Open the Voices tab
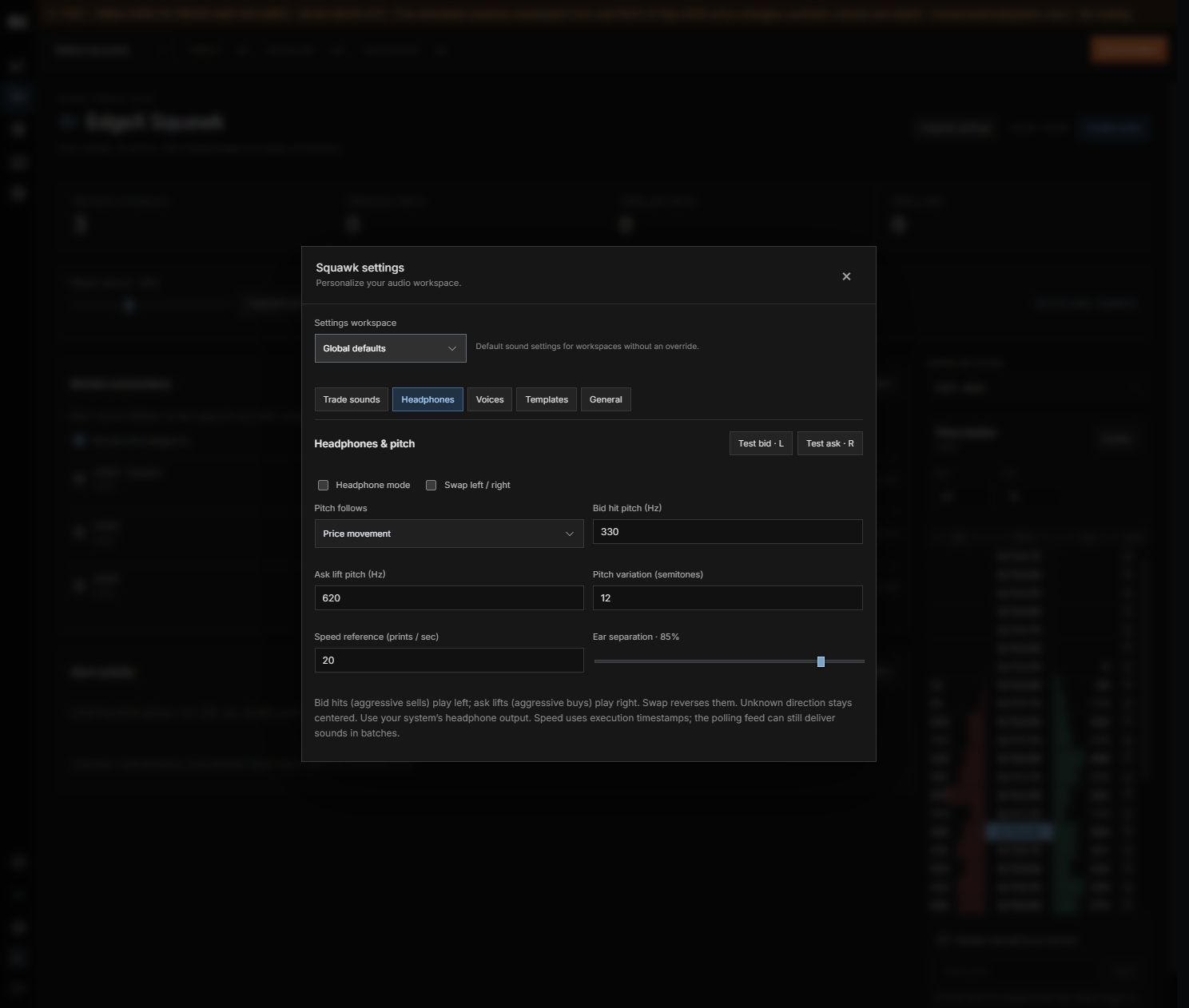1189x1008 pixels. tap(490, 399)
